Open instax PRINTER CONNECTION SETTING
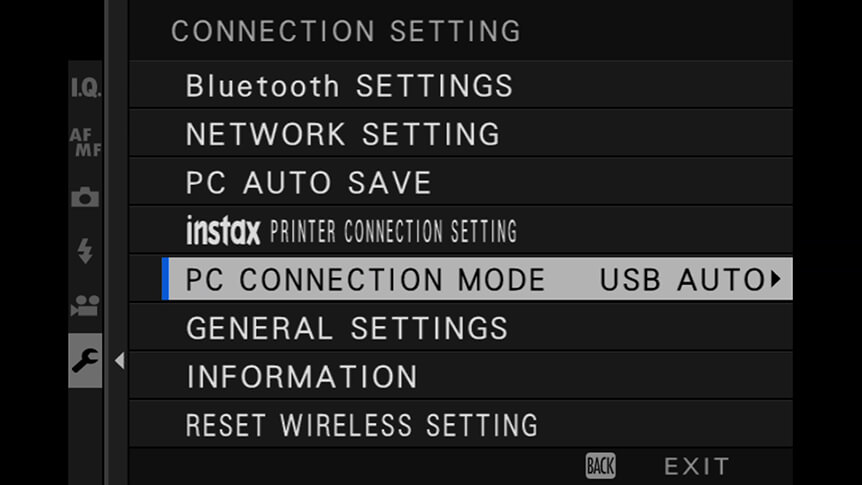This screenshot has height=485, width=862. (461, 231)
